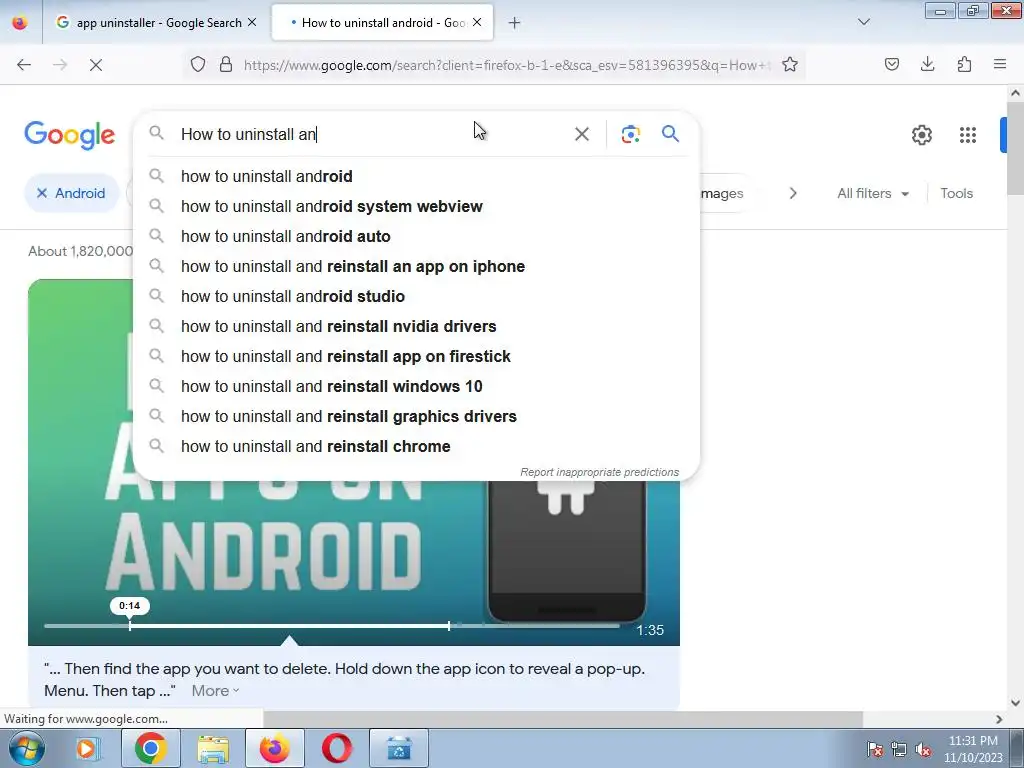Open Action Center flag tray icon
Screen dimensions: 1024x768
pyautogui.click(x=874, y=749)
